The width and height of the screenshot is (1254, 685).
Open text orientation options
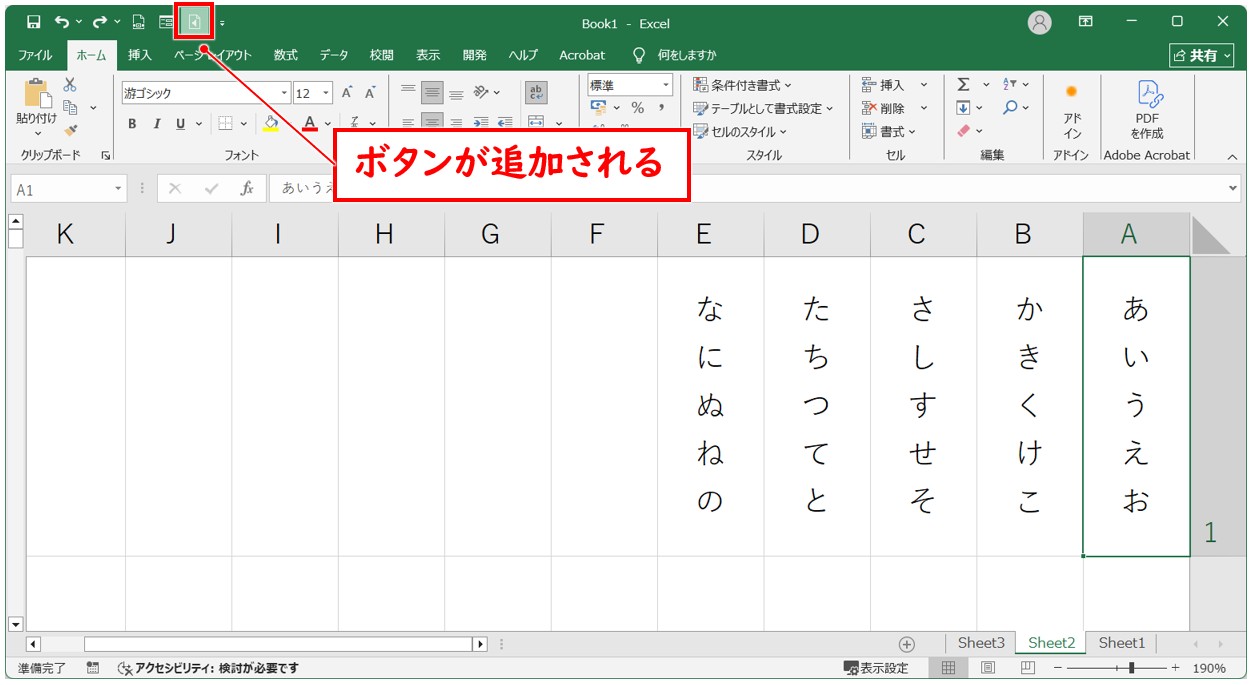(x=486, y=92)
